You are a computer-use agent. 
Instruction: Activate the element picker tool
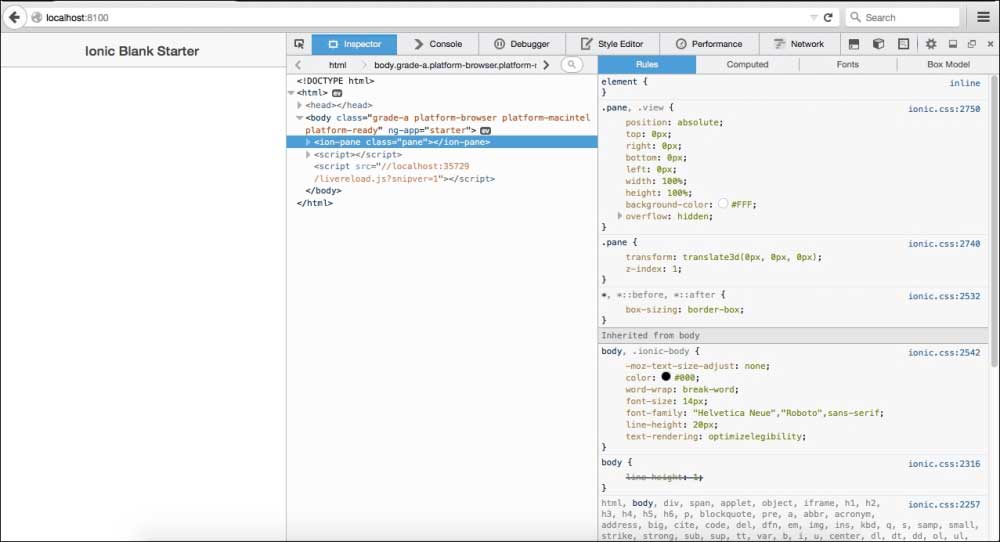[x=299, y=44]
